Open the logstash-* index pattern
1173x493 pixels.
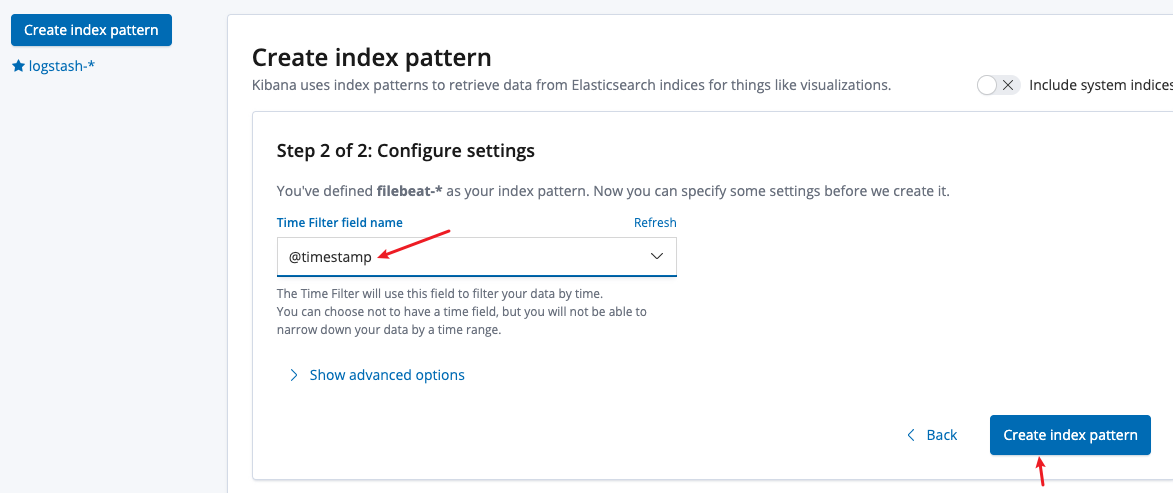61,67
